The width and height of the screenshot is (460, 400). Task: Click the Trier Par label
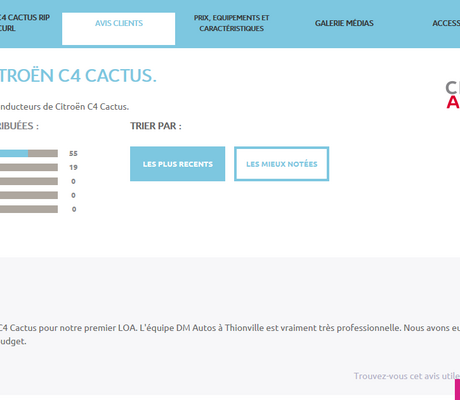156,126
